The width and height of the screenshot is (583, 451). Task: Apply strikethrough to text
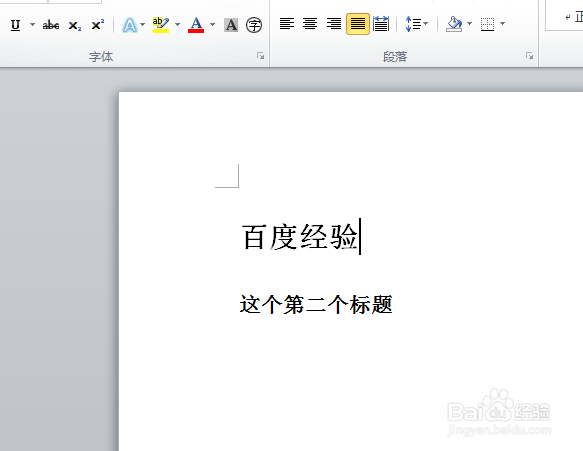51,25
